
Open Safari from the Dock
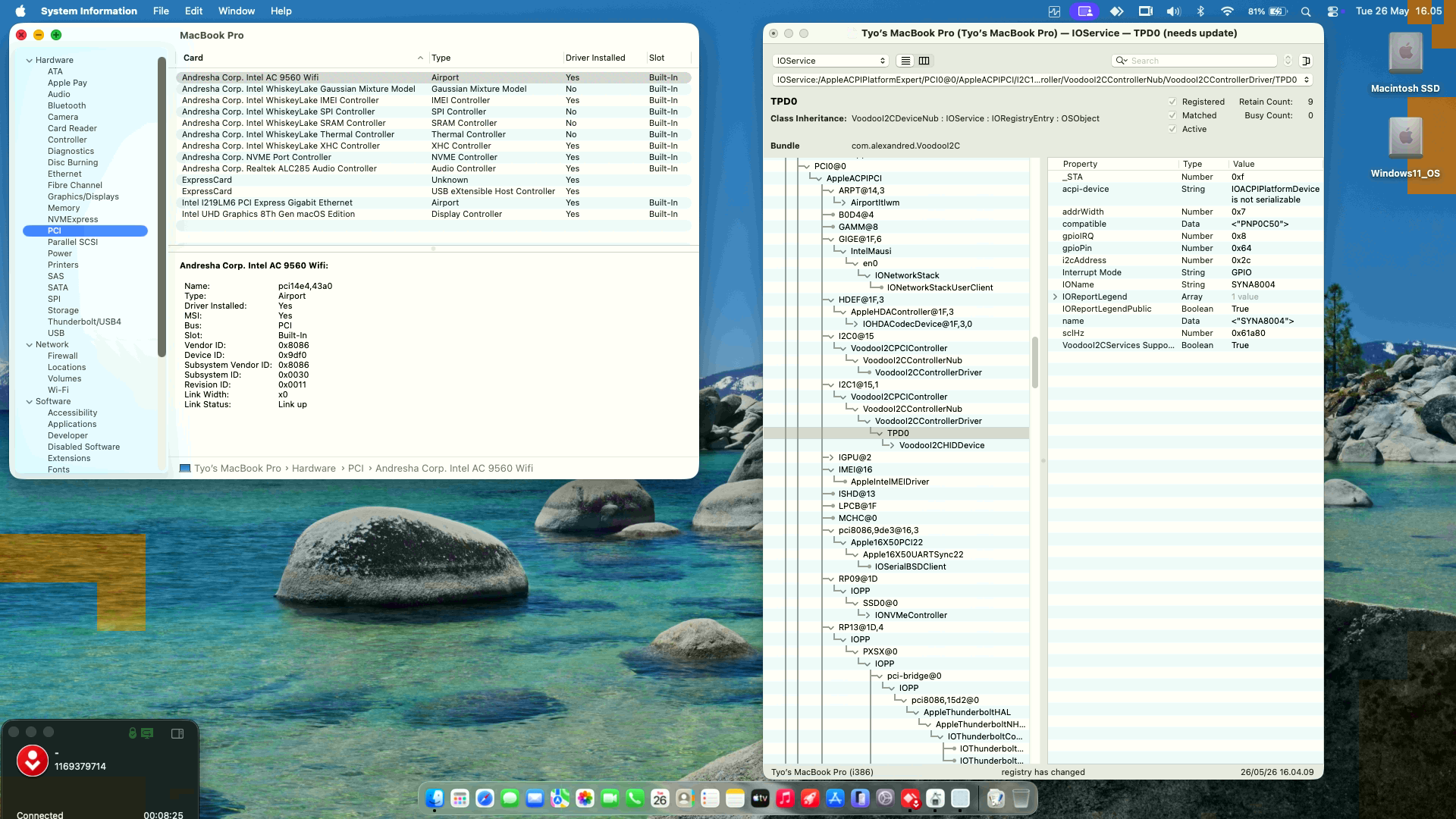tap(485, 798)
